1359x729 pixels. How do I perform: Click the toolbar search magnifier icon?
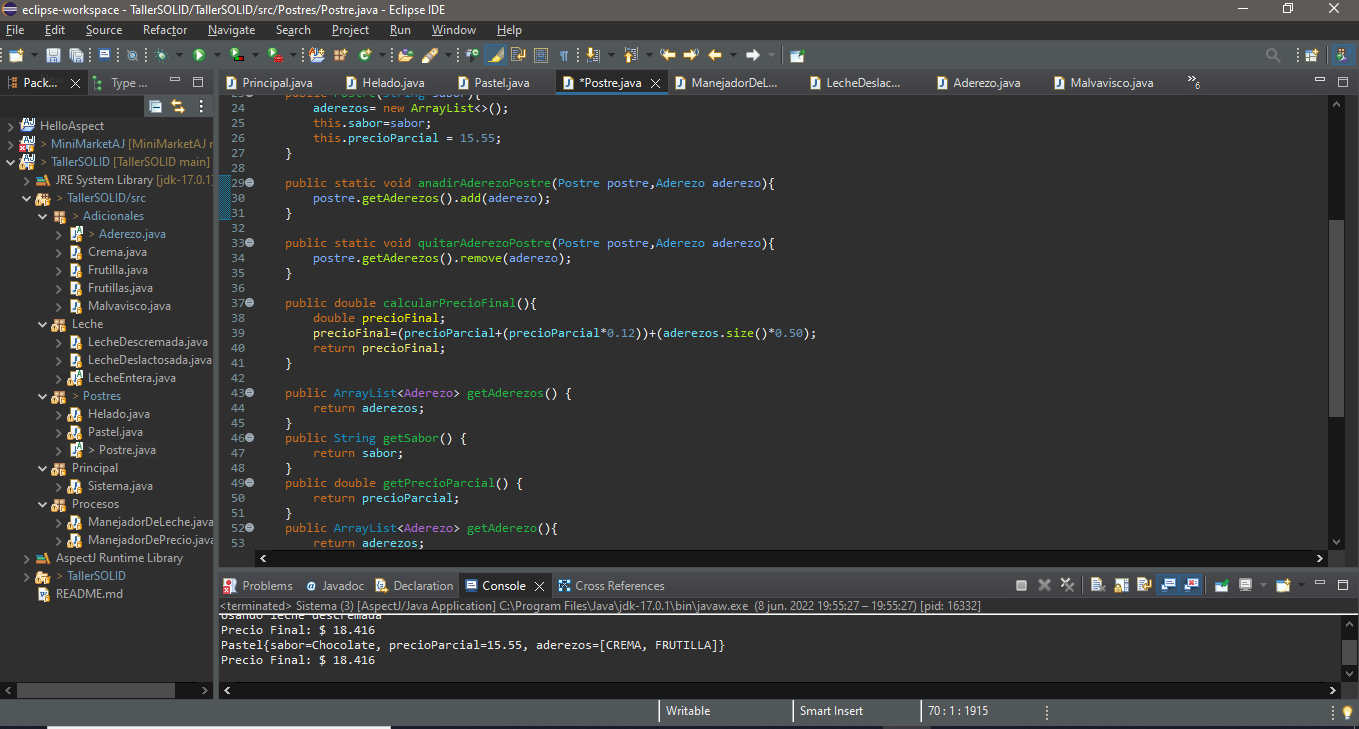(x=1273, y=55)
